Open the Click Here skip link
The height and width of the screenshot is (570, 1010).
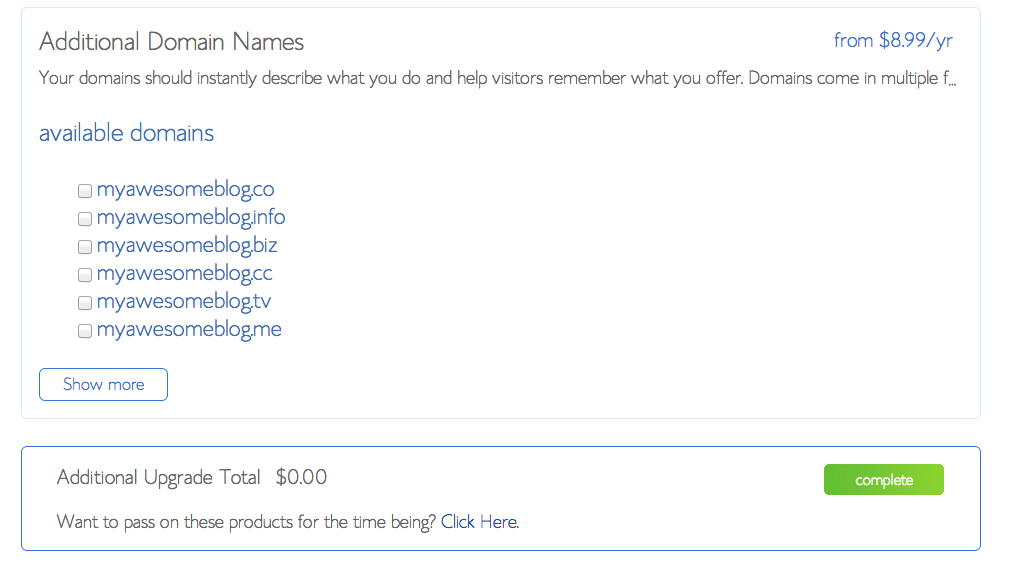[480, 522]
